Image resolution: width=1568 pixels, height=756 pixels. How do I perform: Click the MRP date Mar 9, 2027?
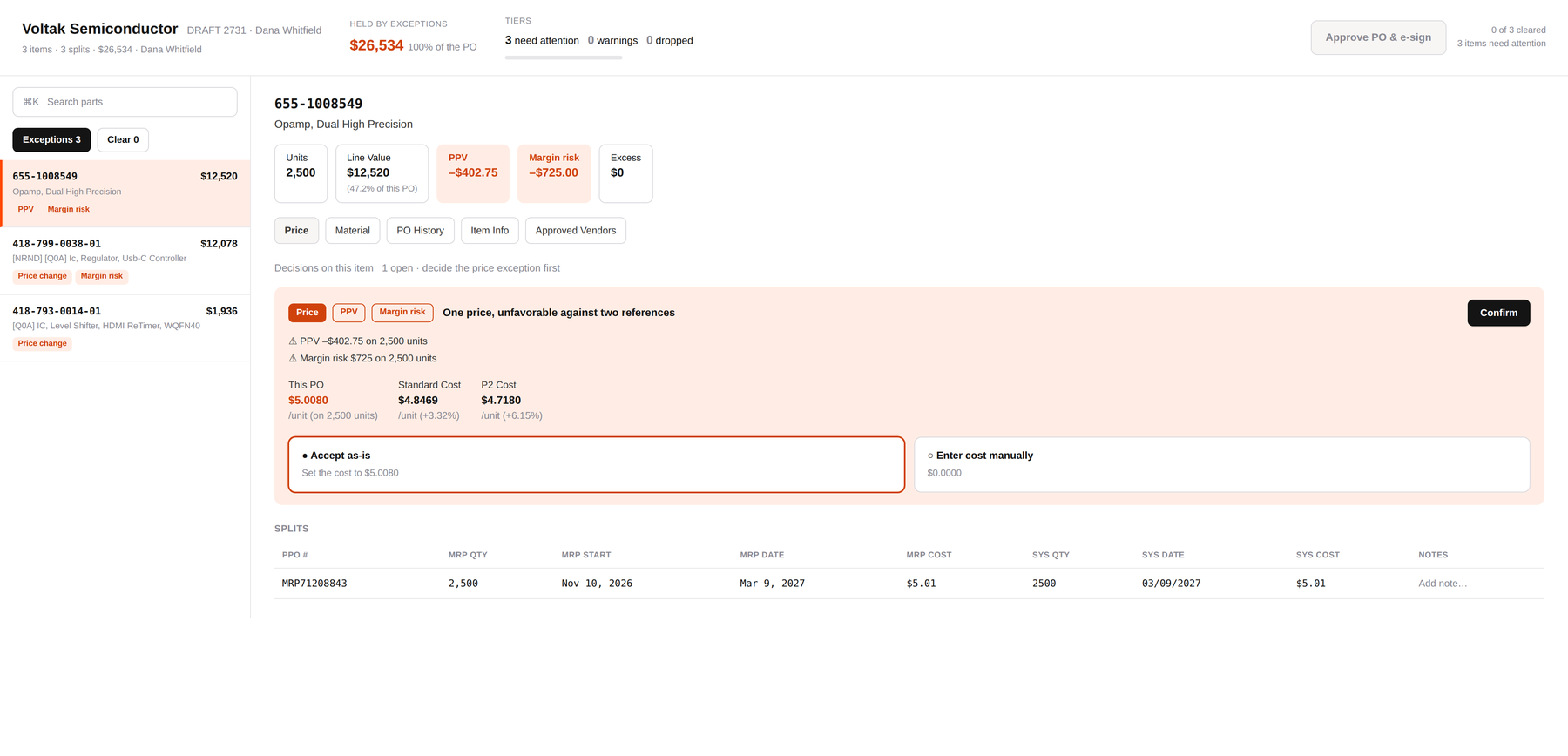[x=773, y=584]
